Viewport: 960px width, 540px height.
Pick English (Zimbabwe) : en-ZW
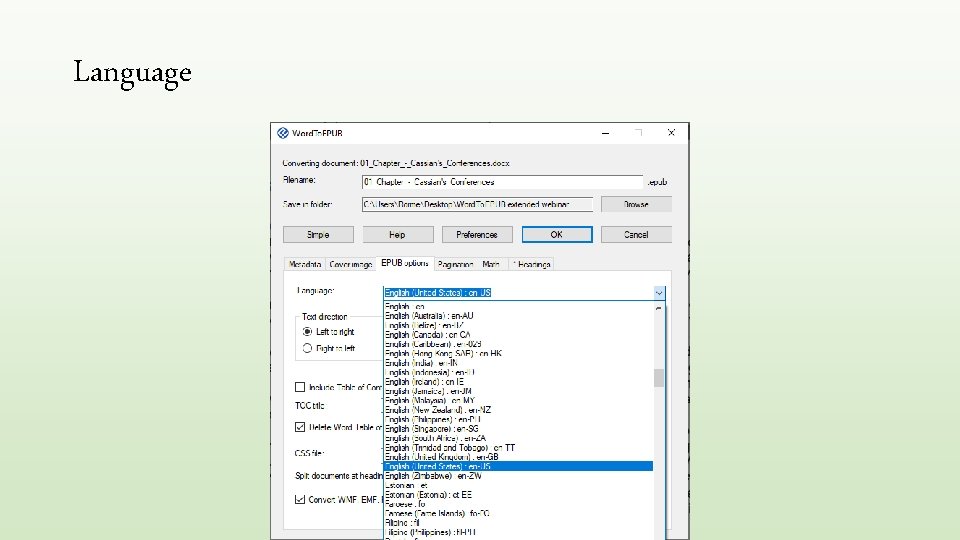click(518, 476)
